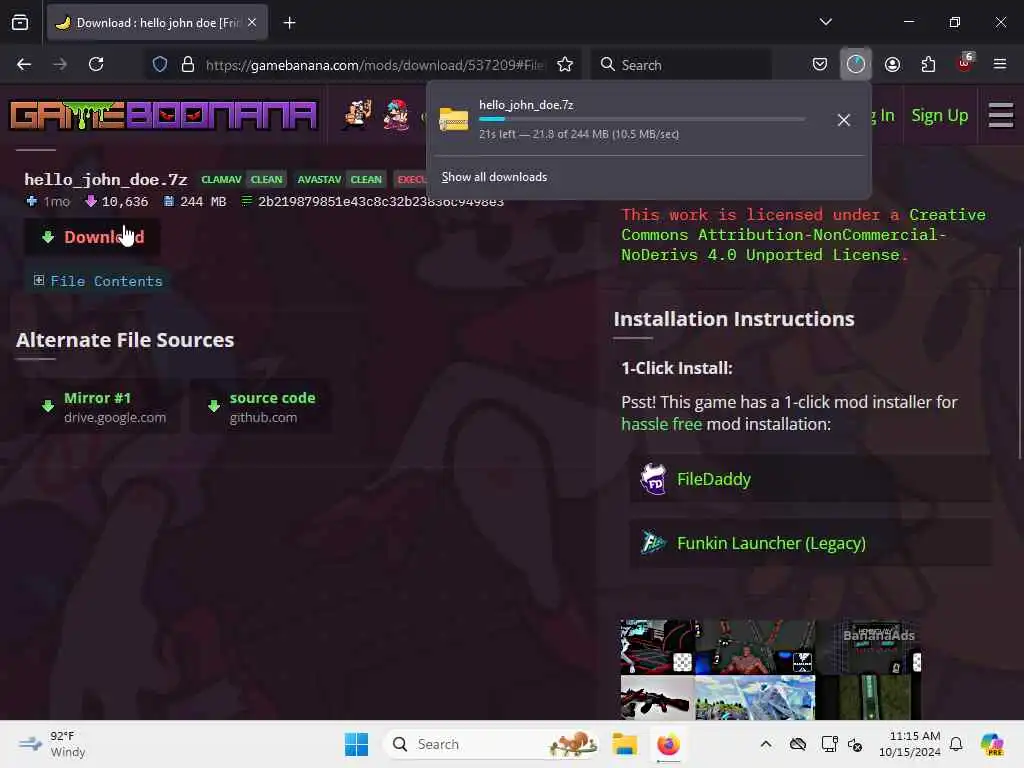1024x768 pixels.
Task: Click the Sign Up link
Action: coord(940,116)
